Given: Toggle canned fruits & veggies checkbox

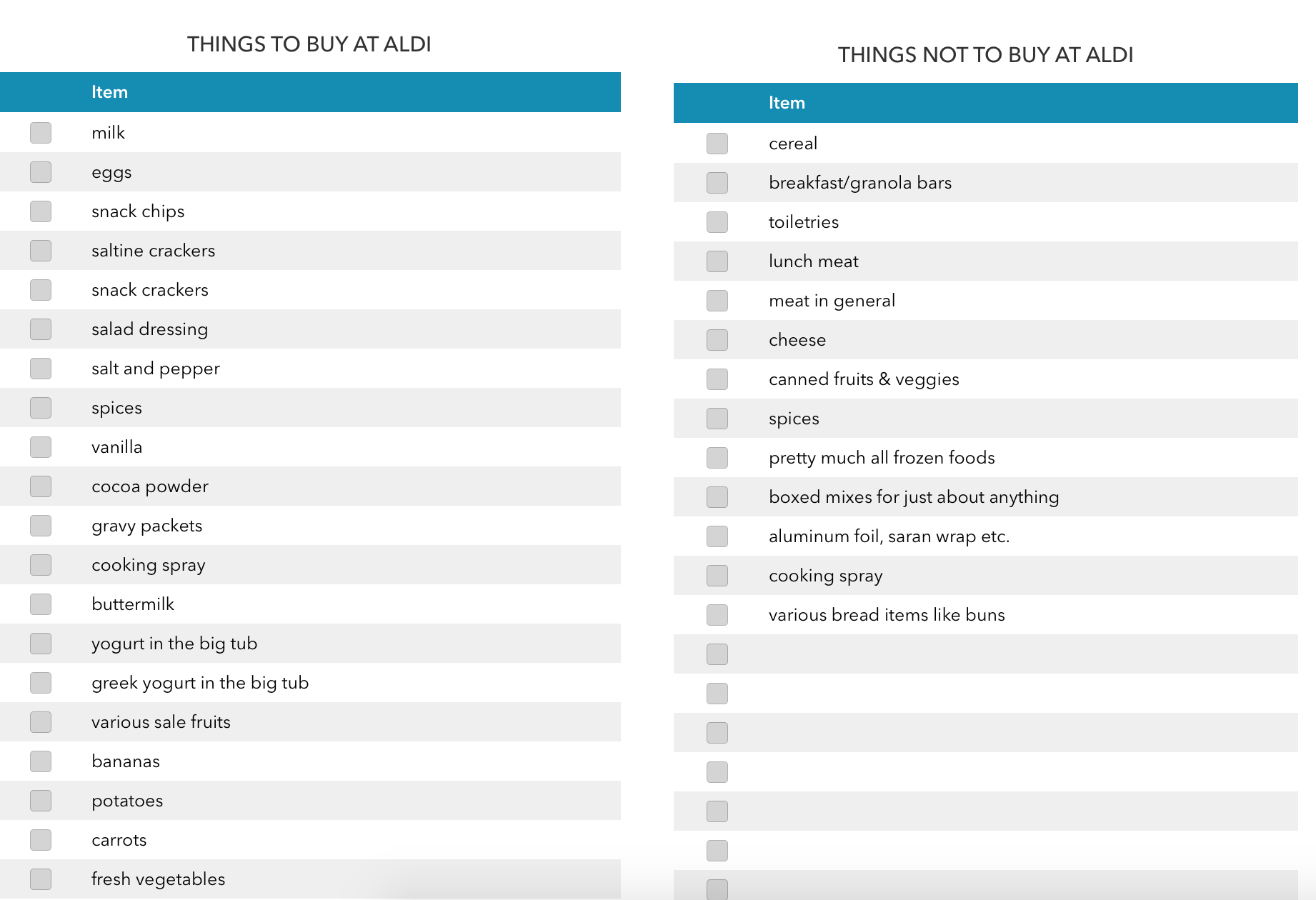Looking at the screenshot, I should click(717, 379).
